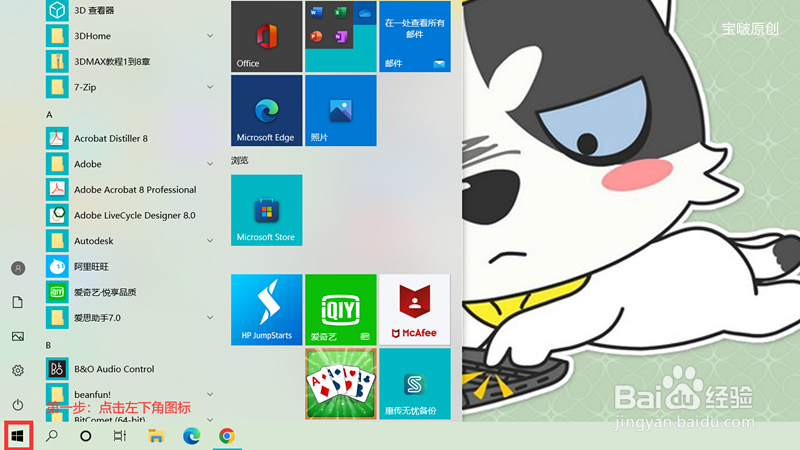The width and height of the screenshot is (800, 450).
Task: Open the beanfun! folder entry
Action: click(130, 394)
